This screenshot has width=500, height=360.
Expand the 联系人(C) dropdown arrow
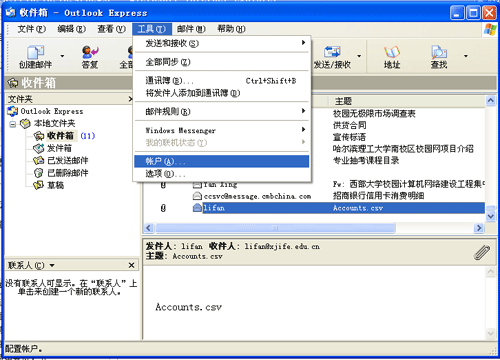[52, 265]
